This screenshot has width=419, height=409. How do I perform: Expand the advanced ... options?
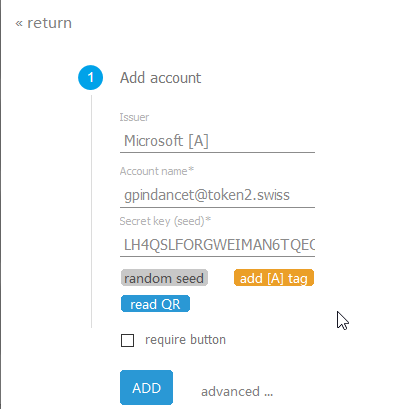(x=237, y=392)
